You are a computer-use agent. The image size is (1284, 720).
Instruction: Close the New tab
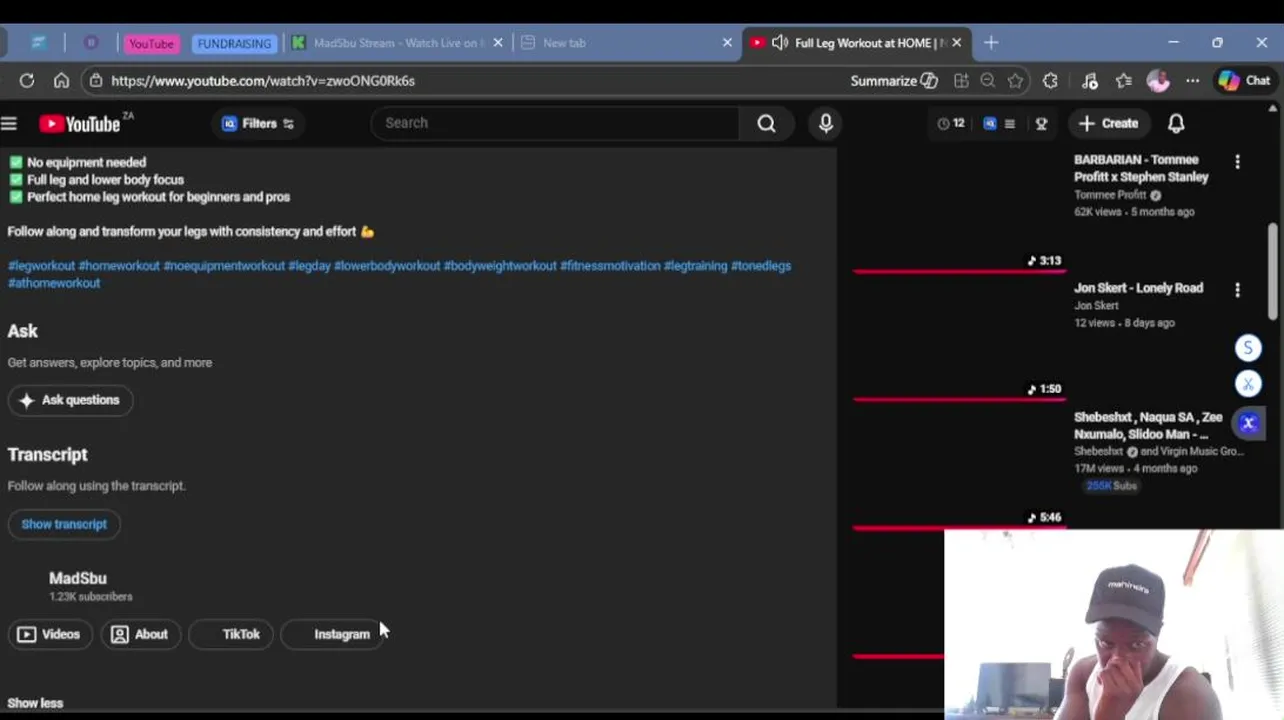pos(727,43)
